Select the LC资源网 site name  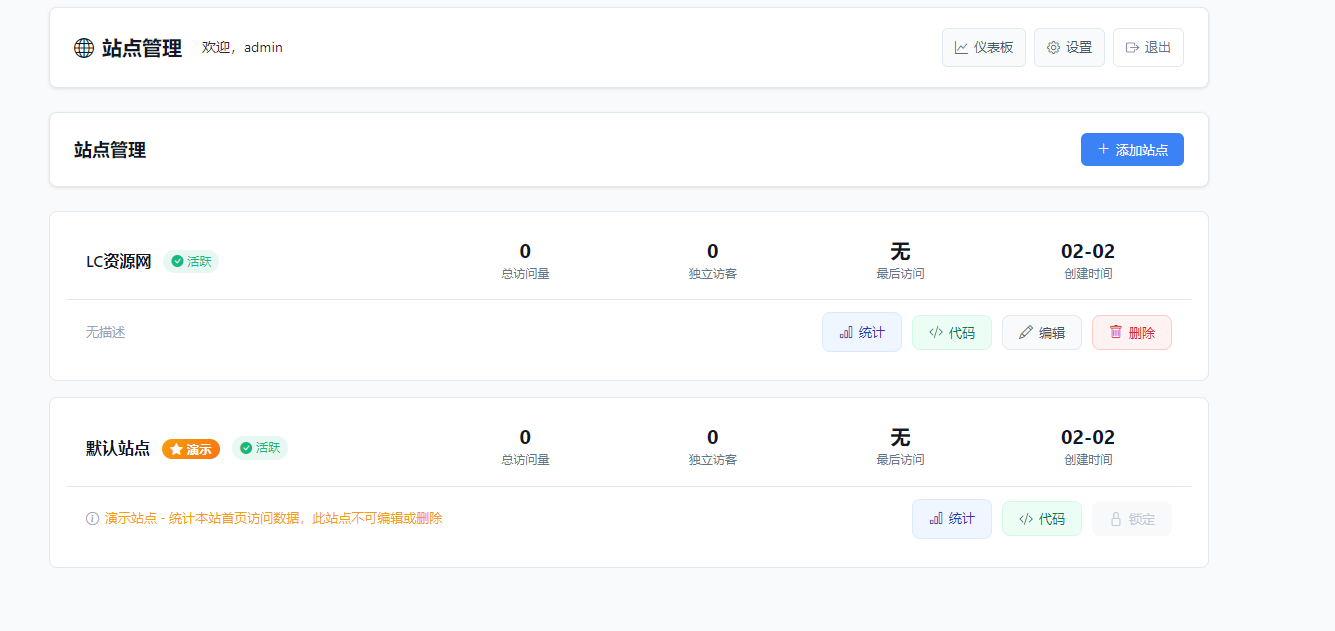[x=118, y=262]
